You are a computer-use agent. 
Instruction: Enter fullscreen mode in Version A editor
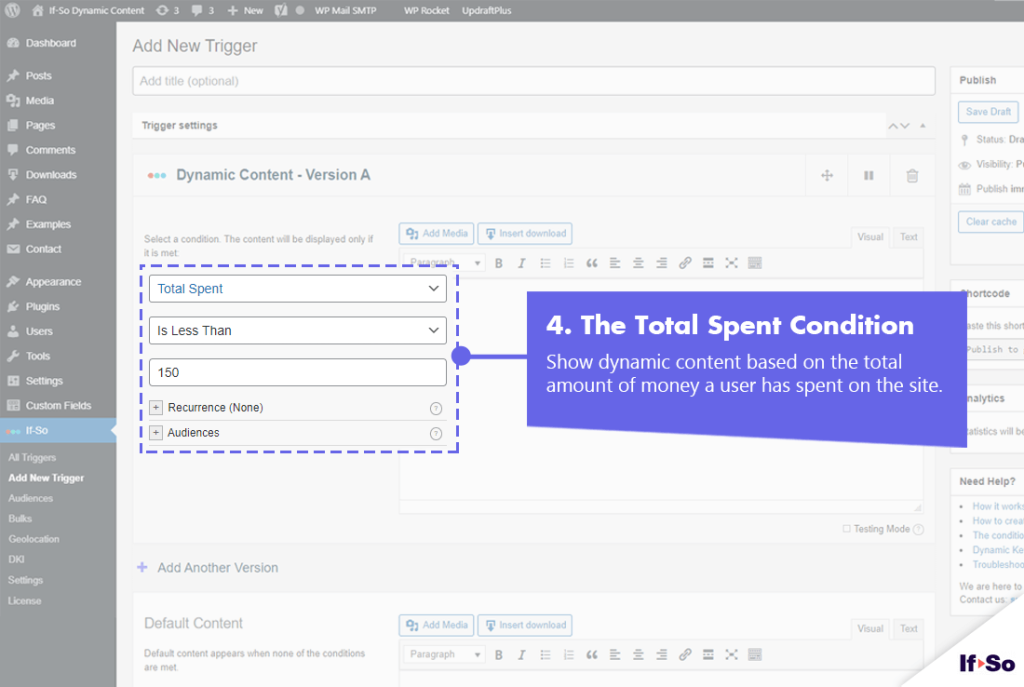[x=731, y=263]
